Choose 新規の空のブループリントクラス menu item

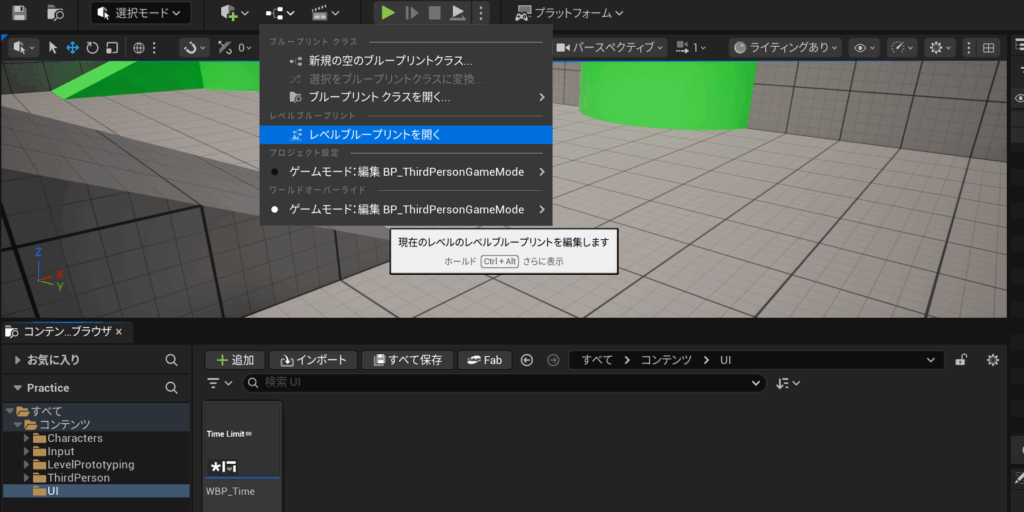390,61
